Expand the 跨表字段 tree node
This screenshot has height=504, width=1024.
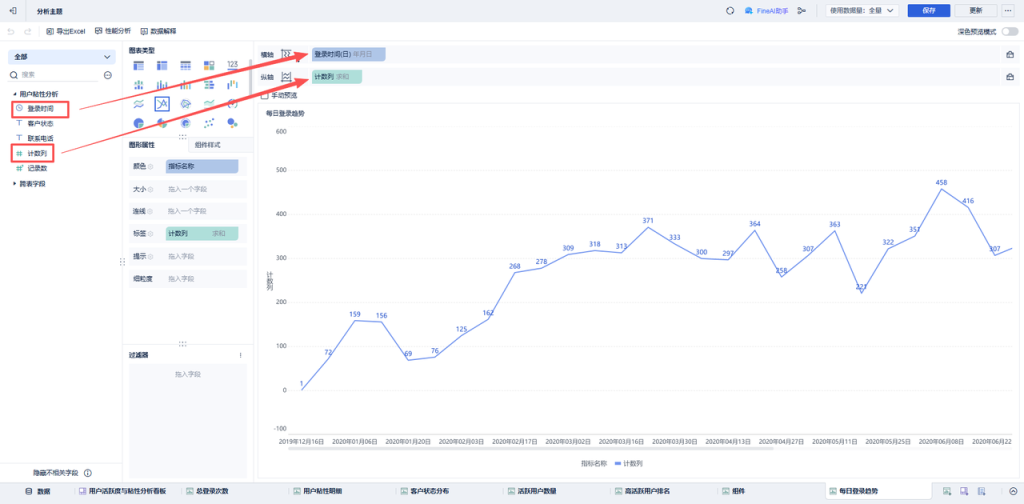tap(29, 183)
